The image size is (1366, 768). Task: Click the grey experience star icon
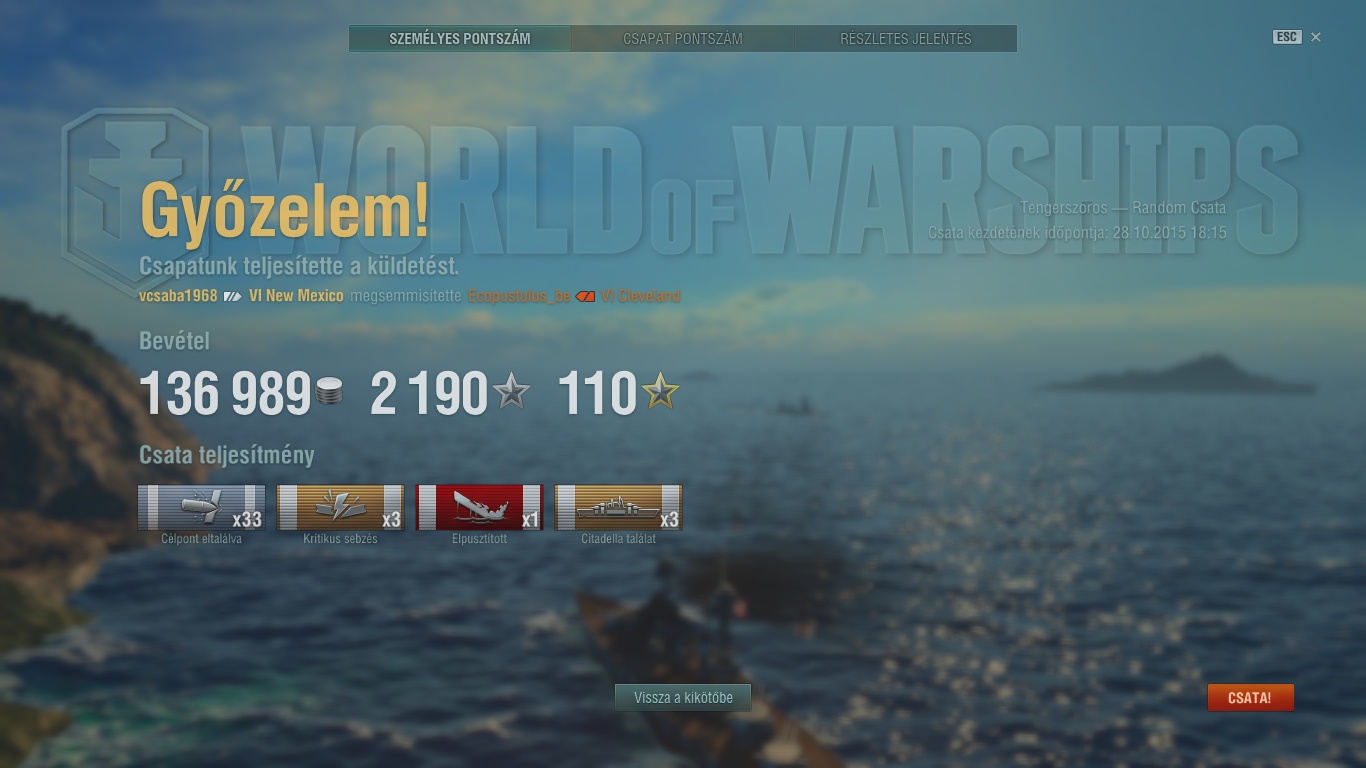click(511, 391)
